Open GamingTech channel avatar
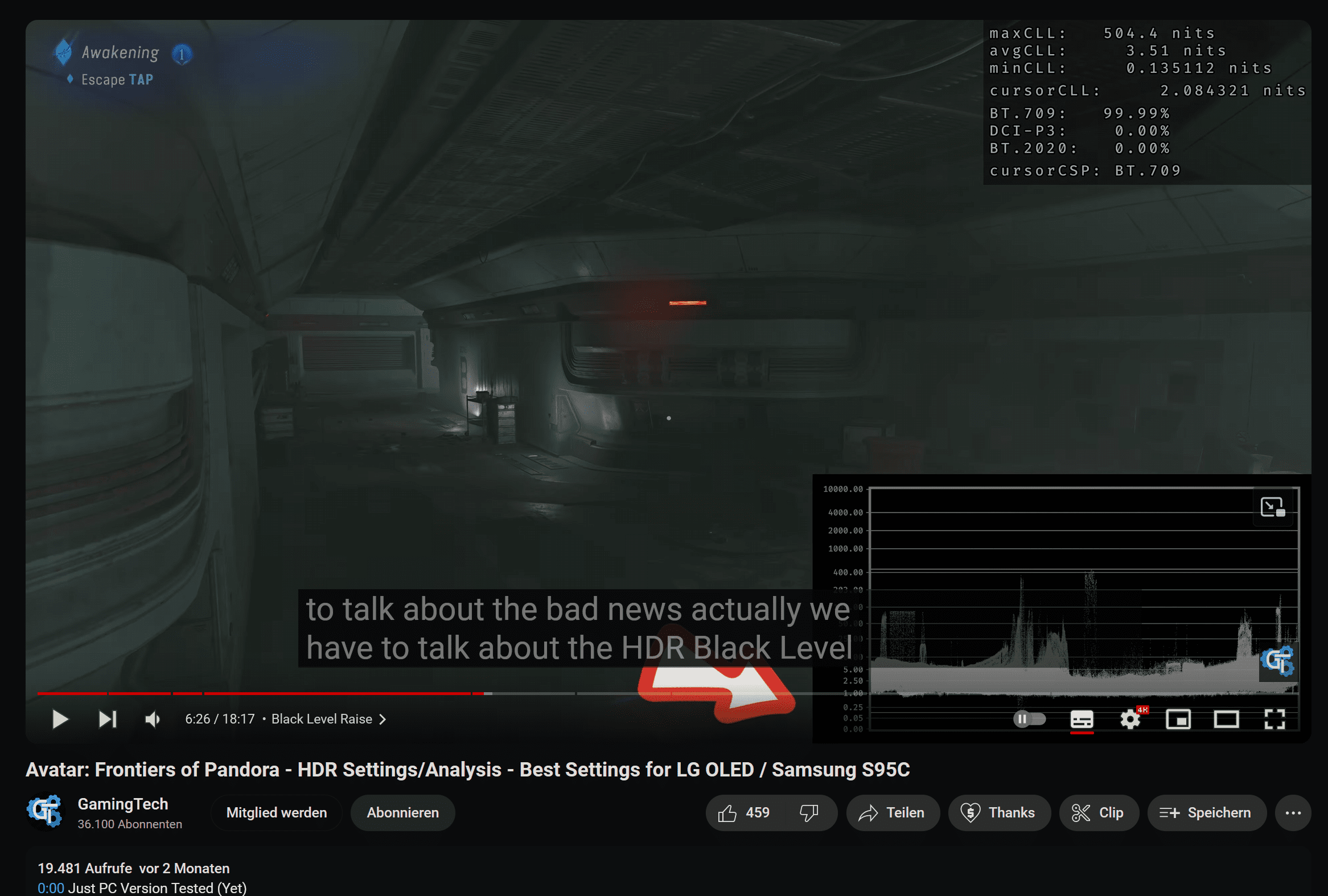 pos(44,811)
